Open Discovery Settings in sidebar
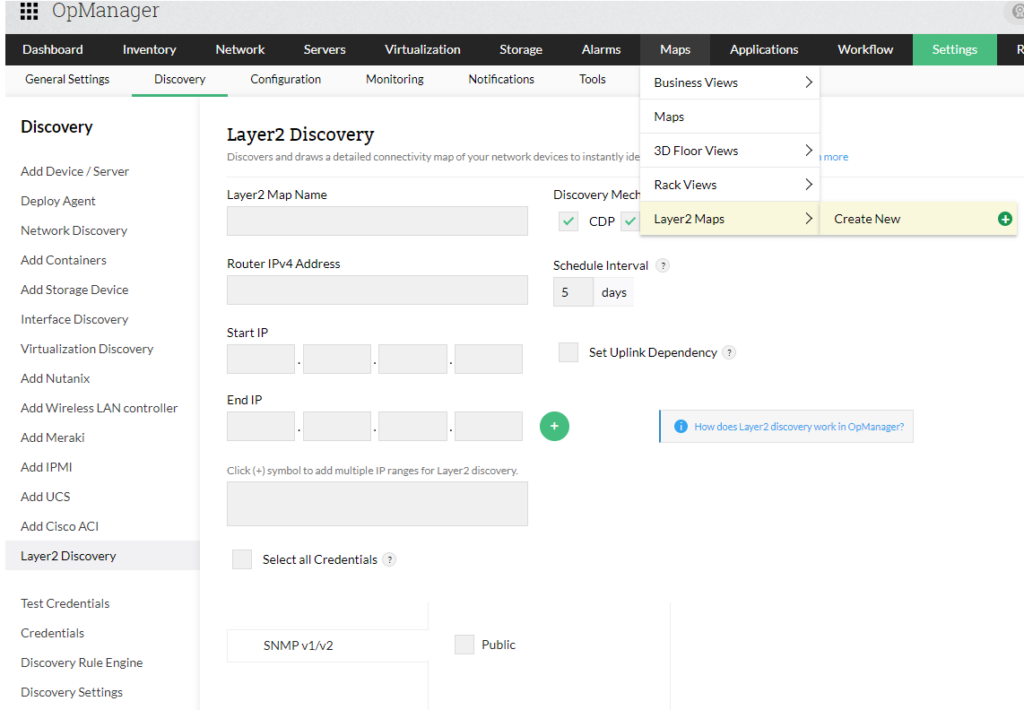 click(71, 692)
